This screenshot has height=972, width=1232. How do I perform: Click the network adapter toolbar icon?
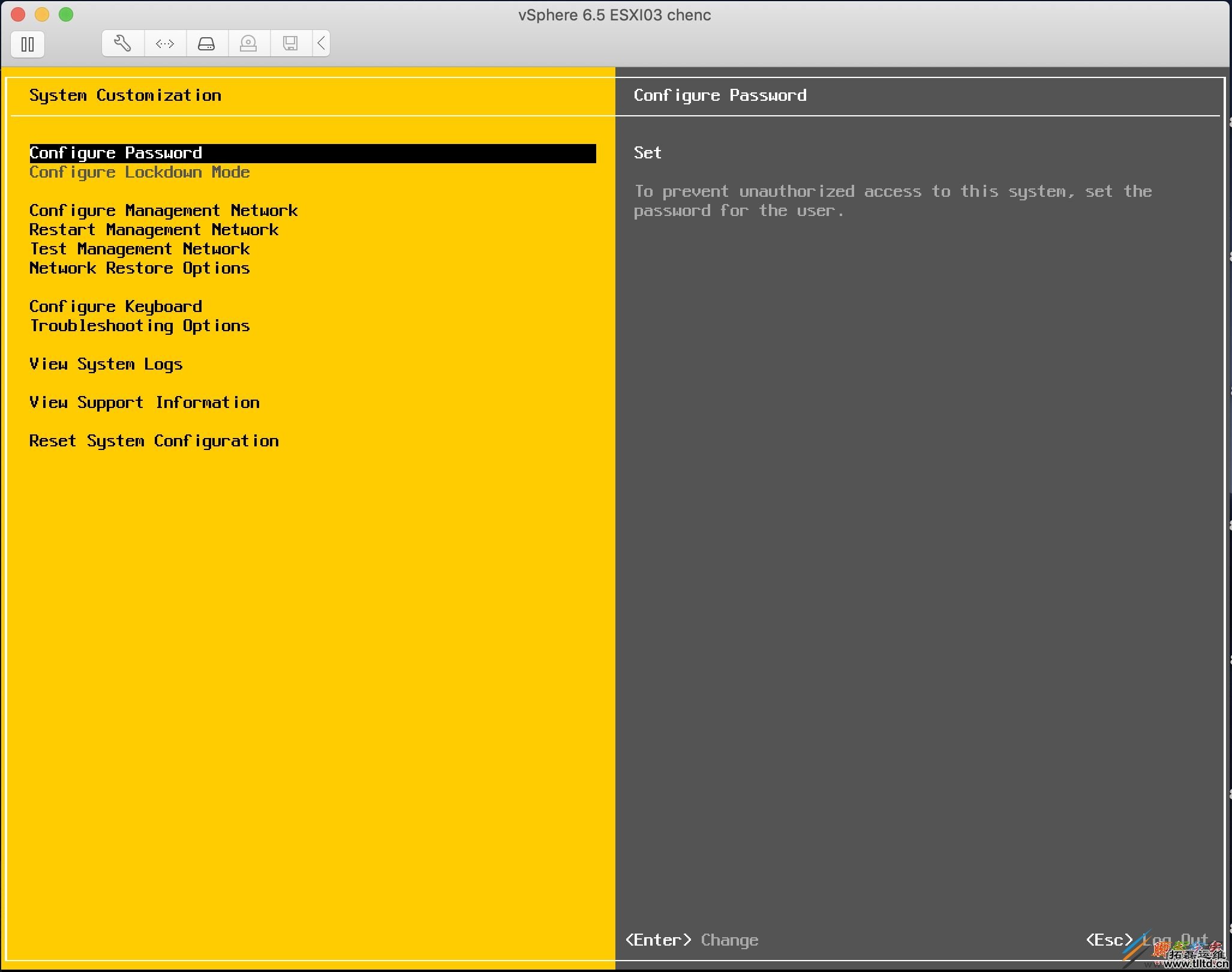coord(164,43)
